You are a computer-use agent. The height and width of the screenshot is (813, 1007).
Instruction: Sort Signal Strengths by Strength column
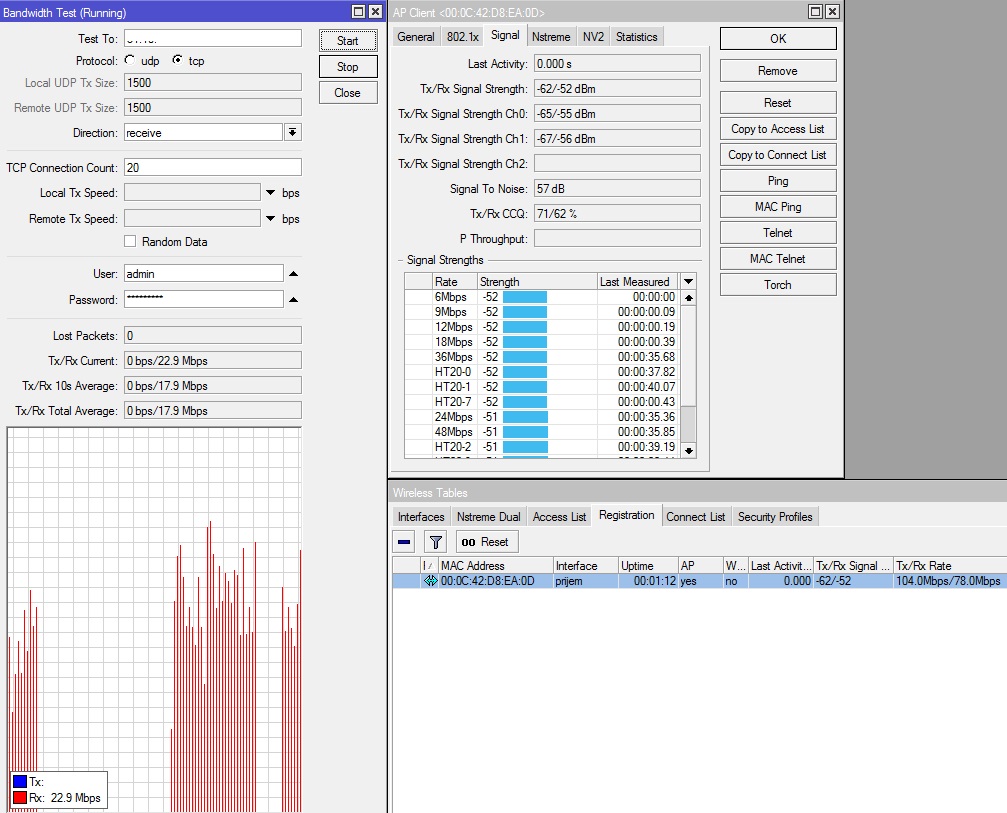[537, 281]
